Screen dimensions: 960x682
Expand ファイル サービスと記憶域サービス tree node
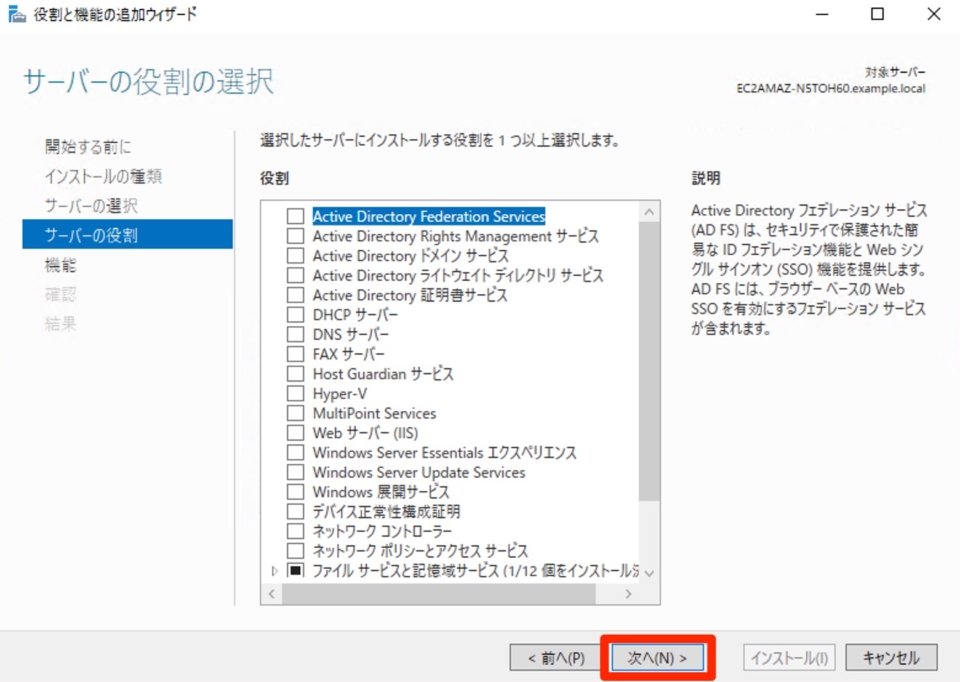(274, 571)
